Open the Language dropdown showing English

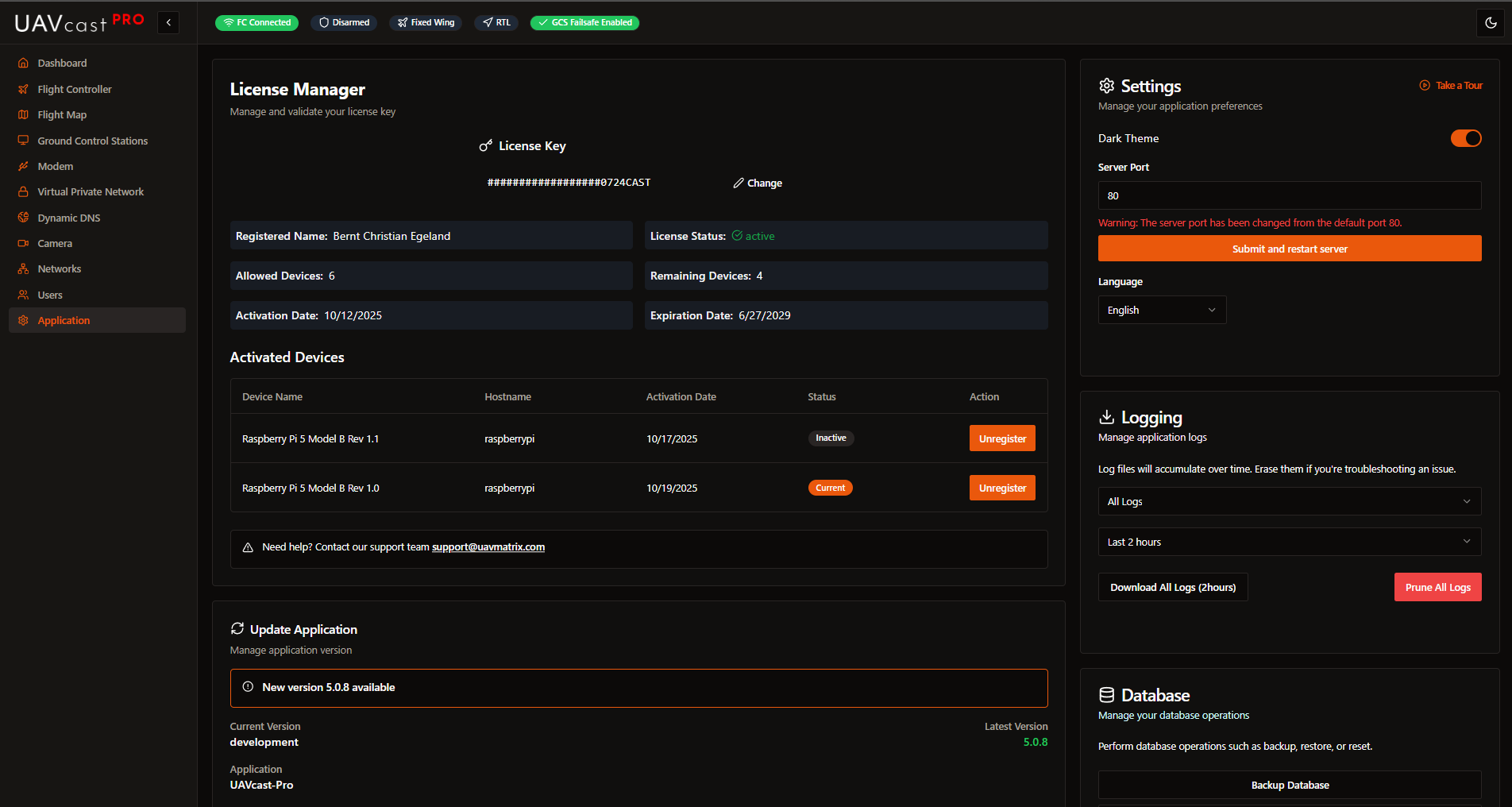tap(1161, 310)
